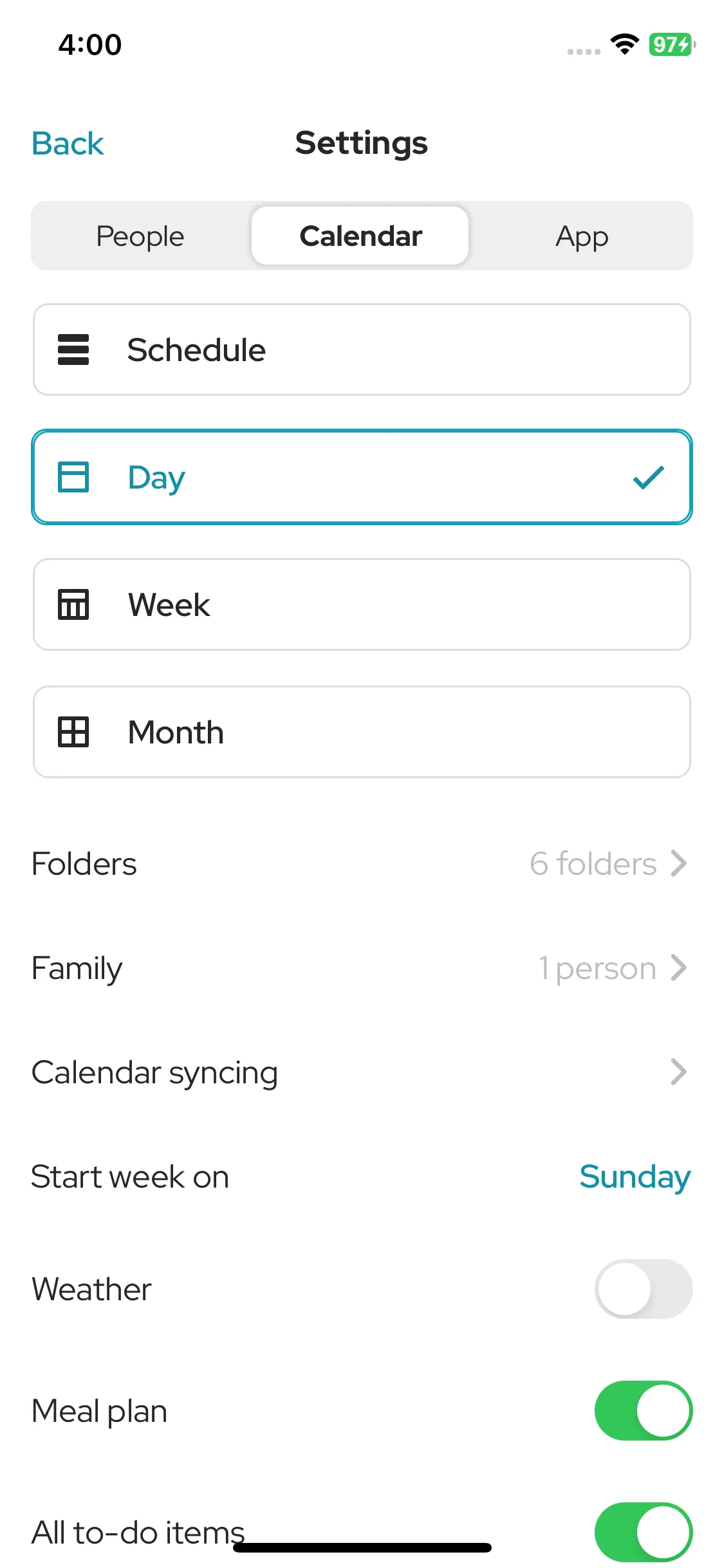Image resolution: width=724 pixels, height=1568 pixels.
Task: Turn off All to-do items toggle
Action: [x=644, y=1532]
